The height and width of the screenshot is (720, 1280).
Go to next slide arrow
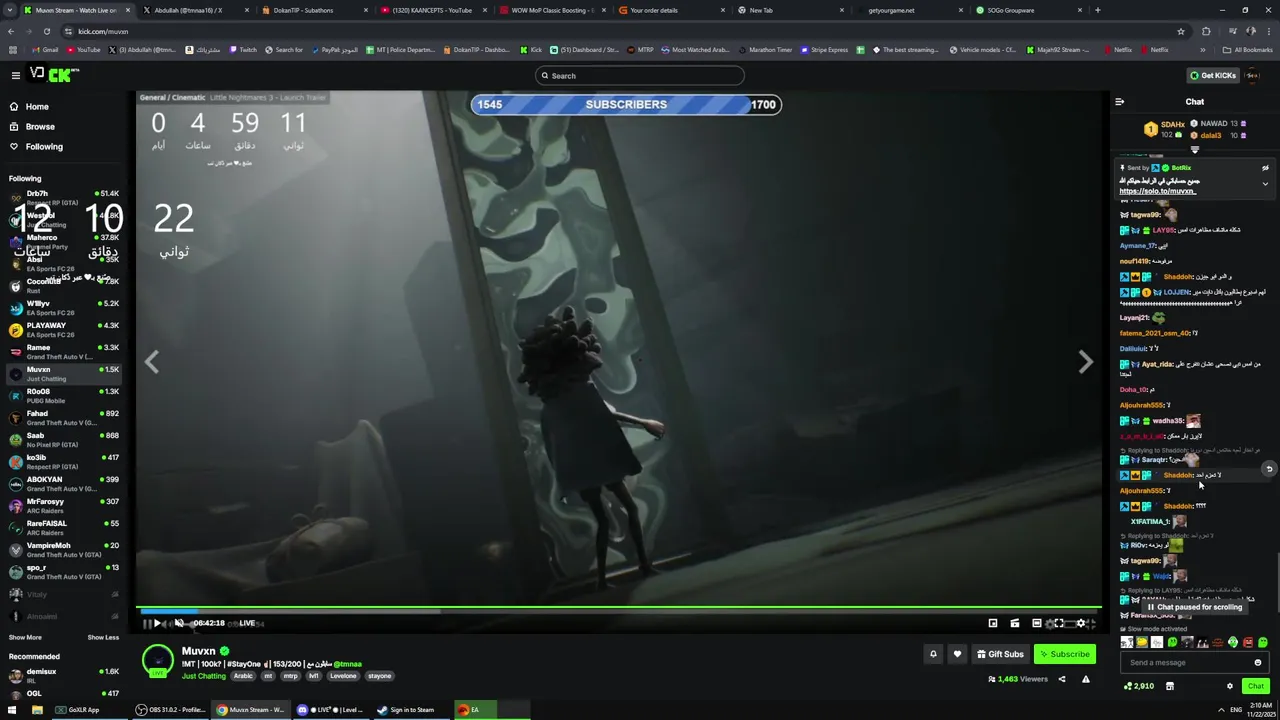[x=1085, y=362]
